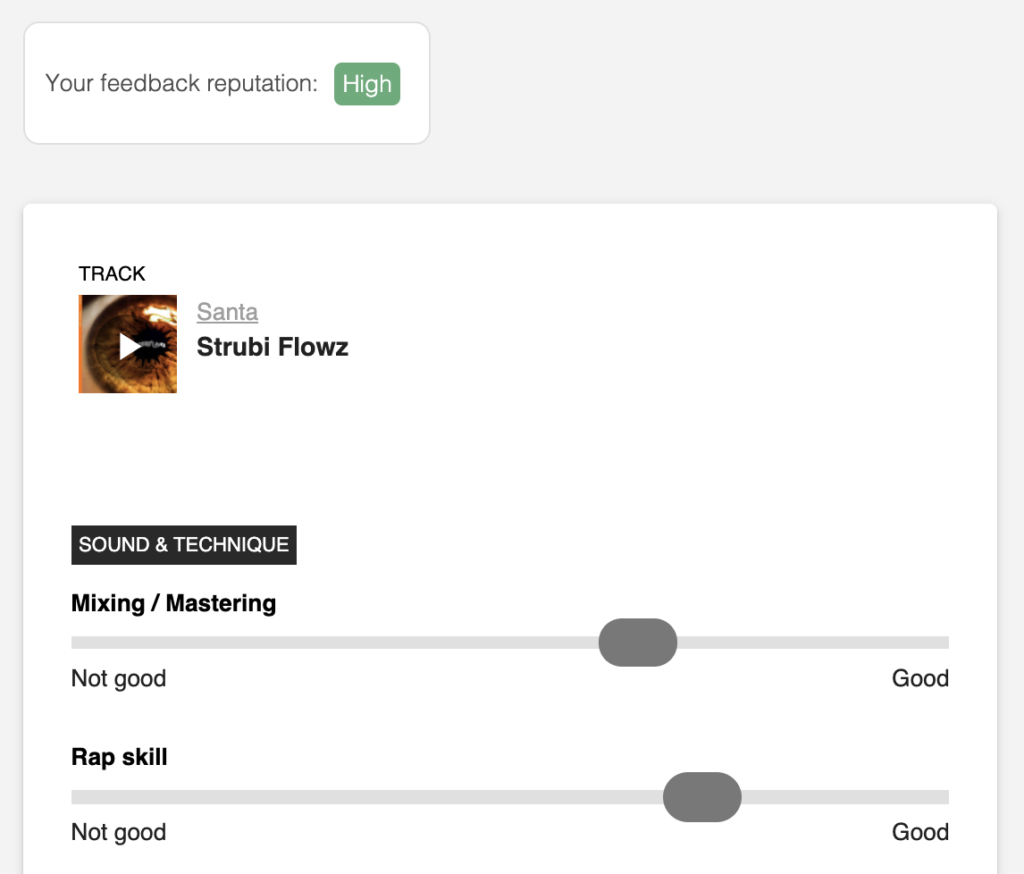Click the Not good label under Rap skill

click(118, 832)
